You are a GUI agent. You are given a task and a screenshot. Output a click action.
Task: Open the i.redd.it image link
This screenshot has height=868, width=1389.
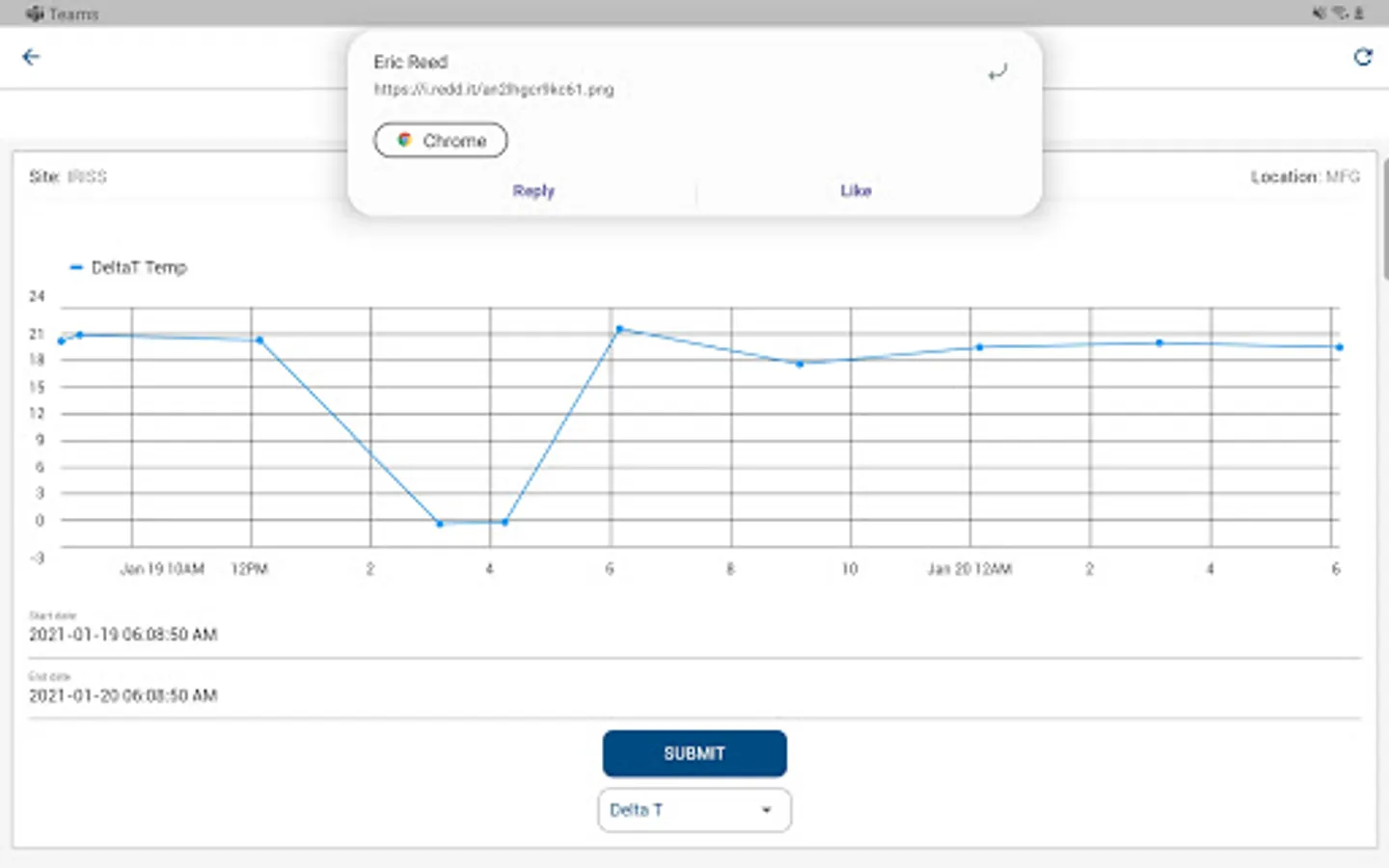tap(494, 89)
